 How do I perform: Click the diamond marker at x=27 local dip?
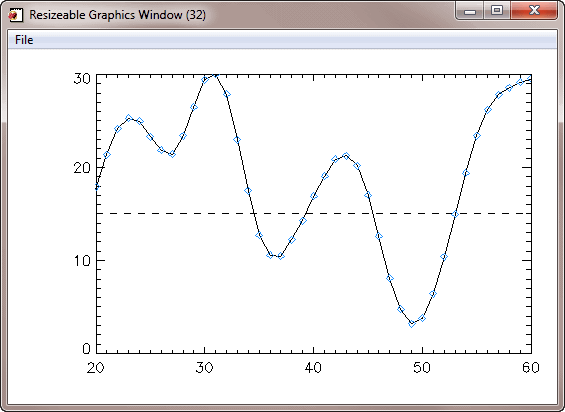[x=172, y=154]
